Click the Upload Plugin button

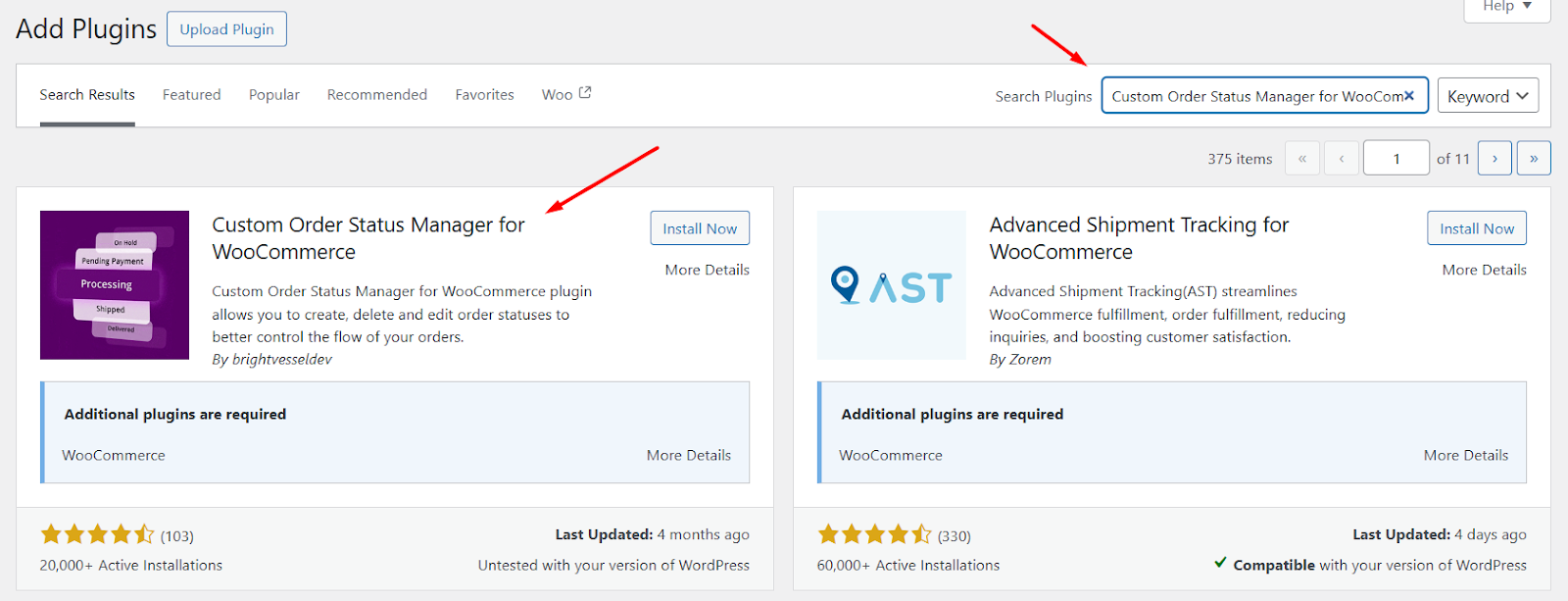click(x=227, y=29)
